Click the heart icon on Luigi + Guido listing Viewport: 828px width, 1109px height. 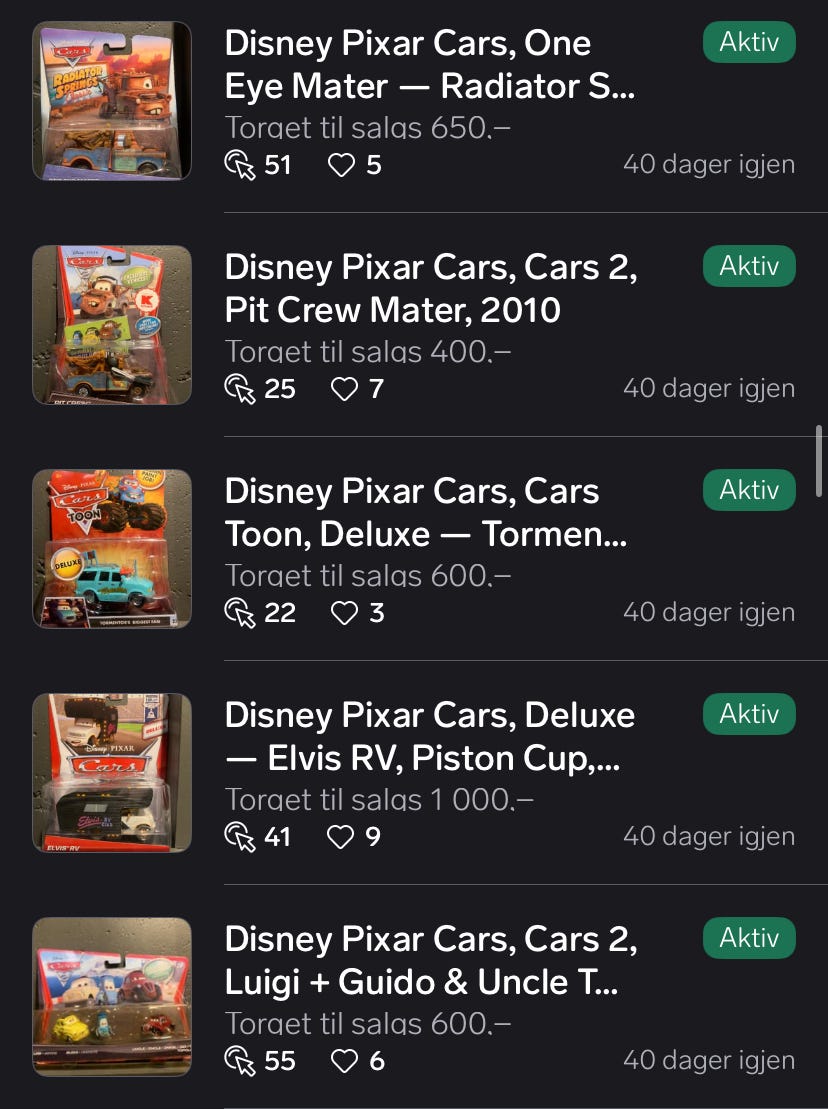click(344, 1061)
